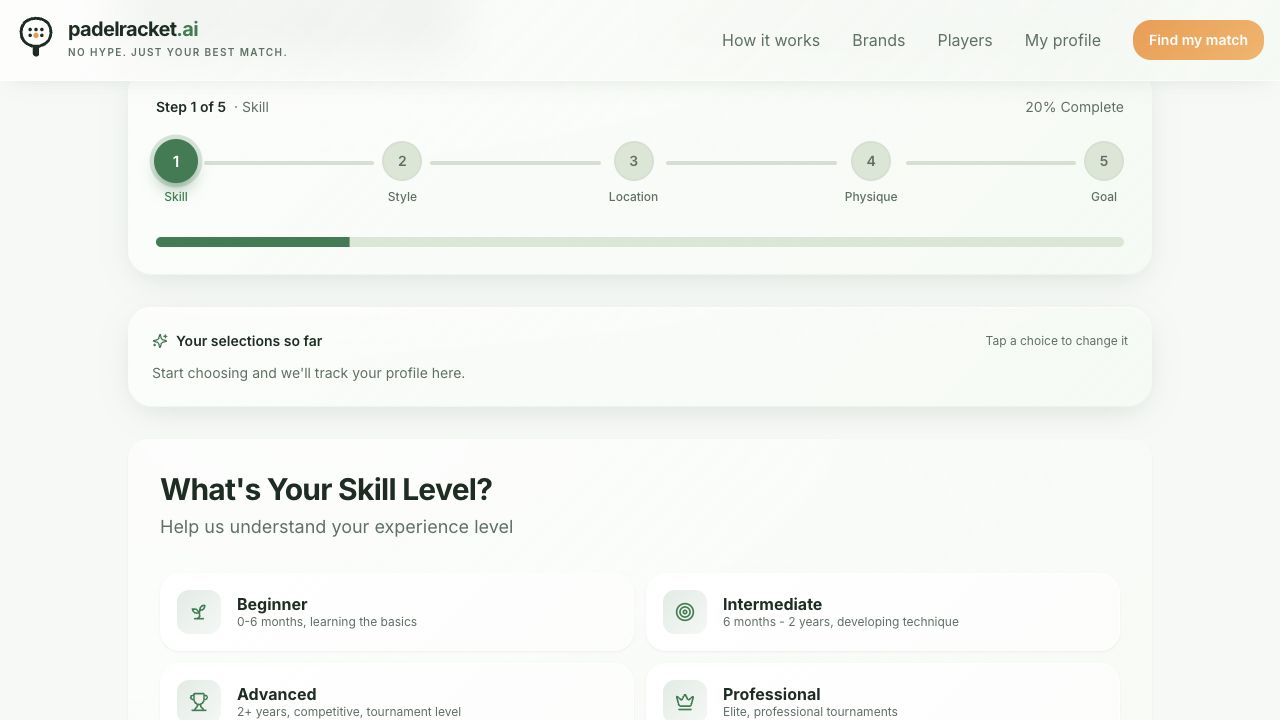1280x720 pixels.
Task: Click the sparkle icon beside Your selections
Action: coord(160,341)
